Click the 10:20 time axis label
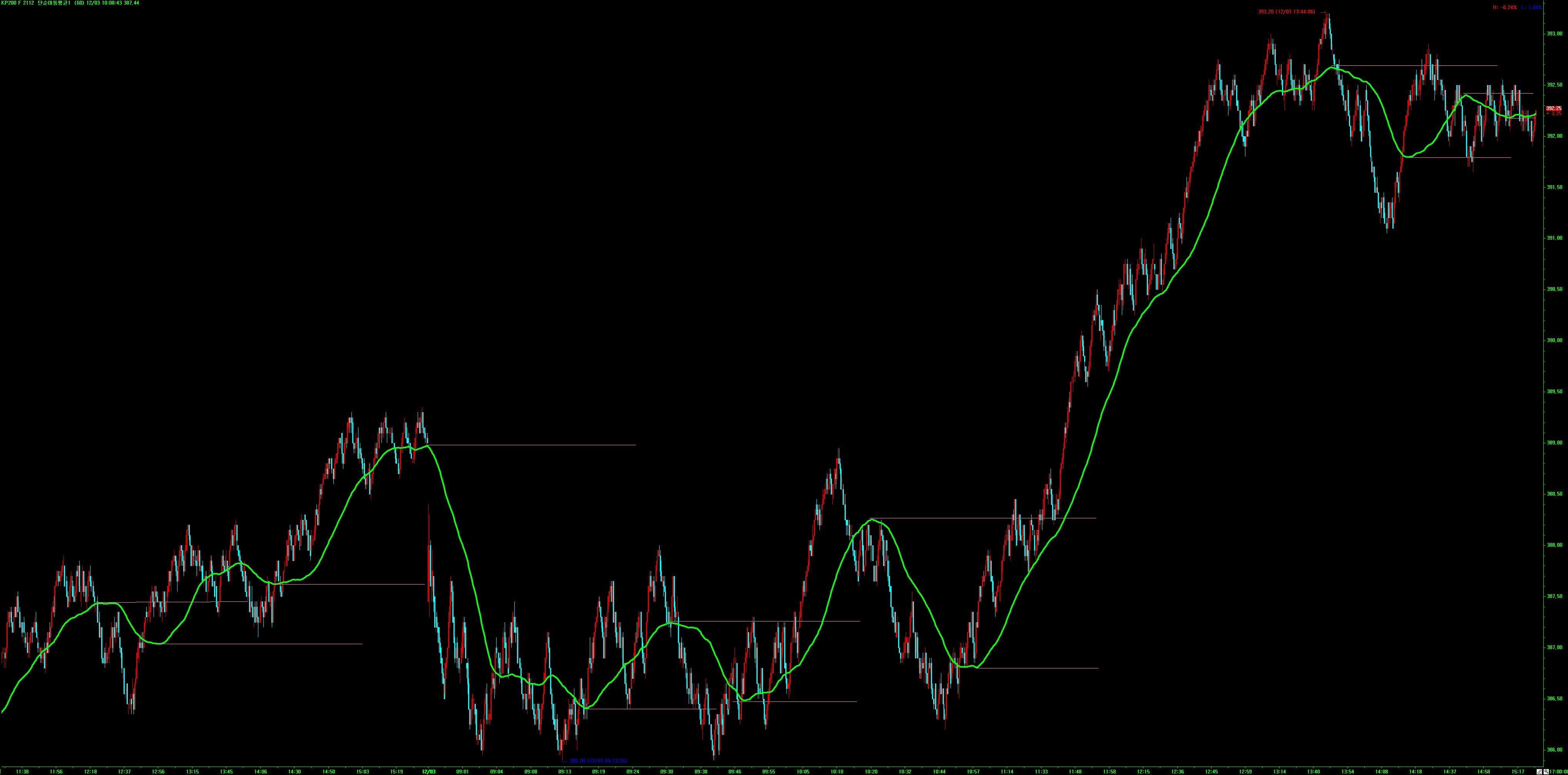Viewport: 1568px width, 775px height. (871, 772)
